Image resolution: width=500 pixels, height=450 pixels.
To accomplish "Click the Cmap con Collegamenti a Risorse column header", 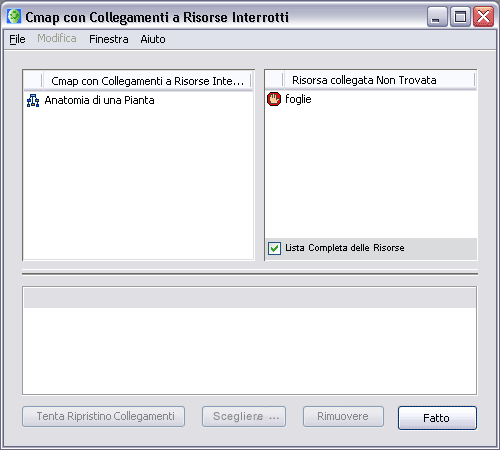I will 147,81.
